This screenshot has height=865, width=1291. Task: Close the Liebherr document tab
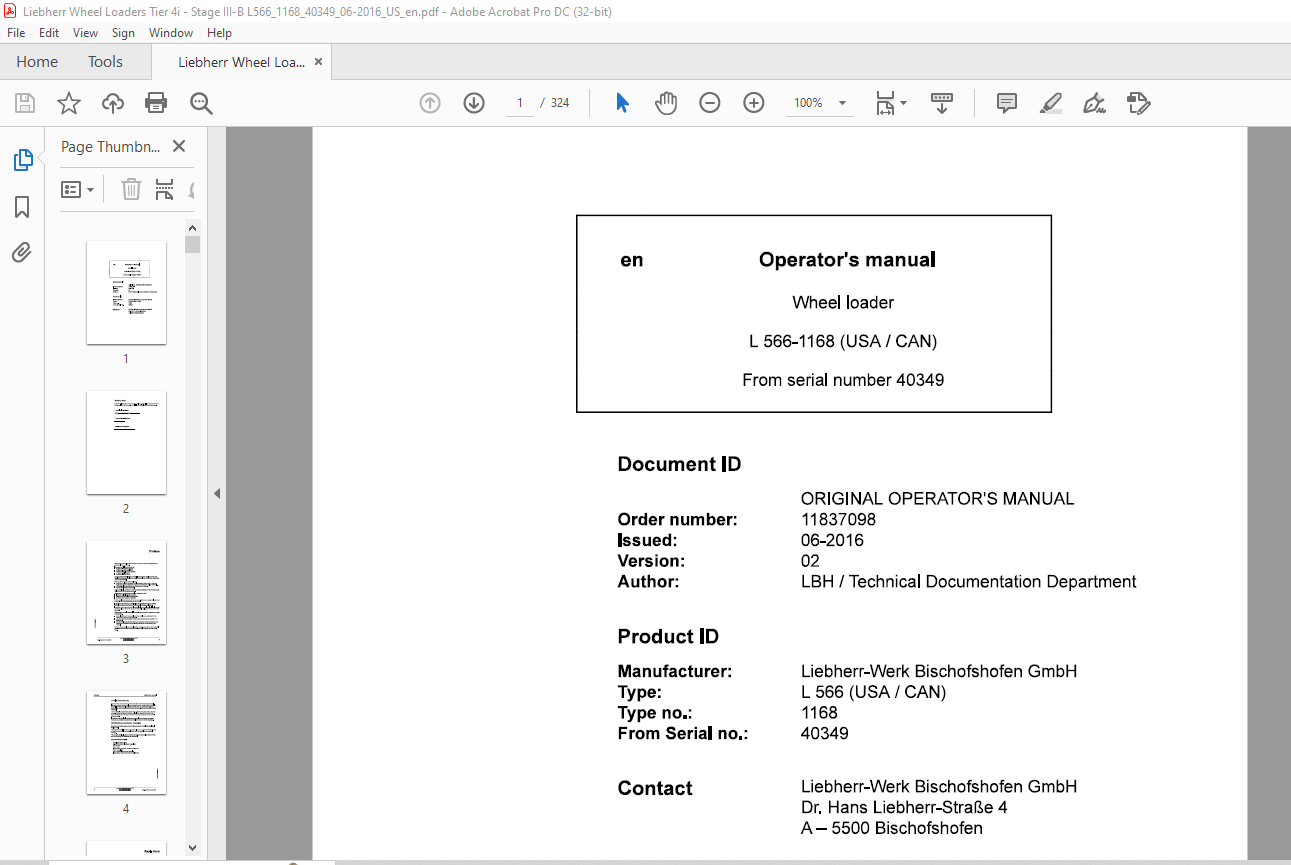point(318,62)
